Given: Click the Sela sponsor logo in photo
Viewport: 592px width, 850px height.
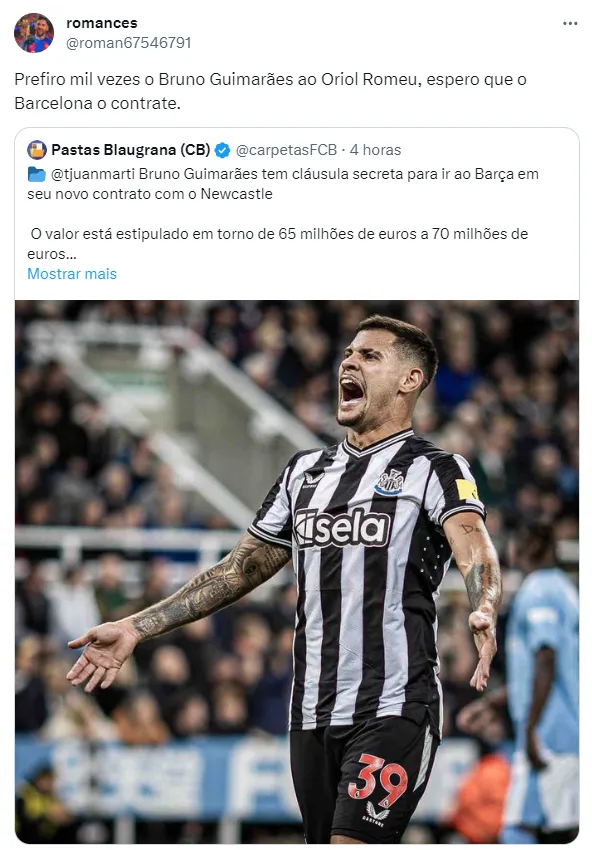Looking at the screenshot, I should coord(342,527).
